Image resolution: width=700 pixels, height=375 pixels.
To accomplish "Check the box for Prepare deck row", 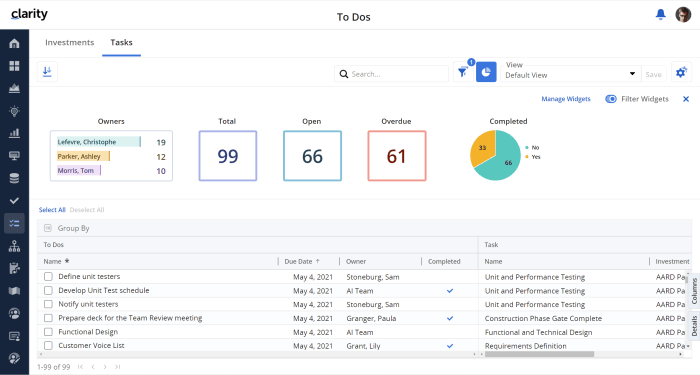I will coord(48,318).
